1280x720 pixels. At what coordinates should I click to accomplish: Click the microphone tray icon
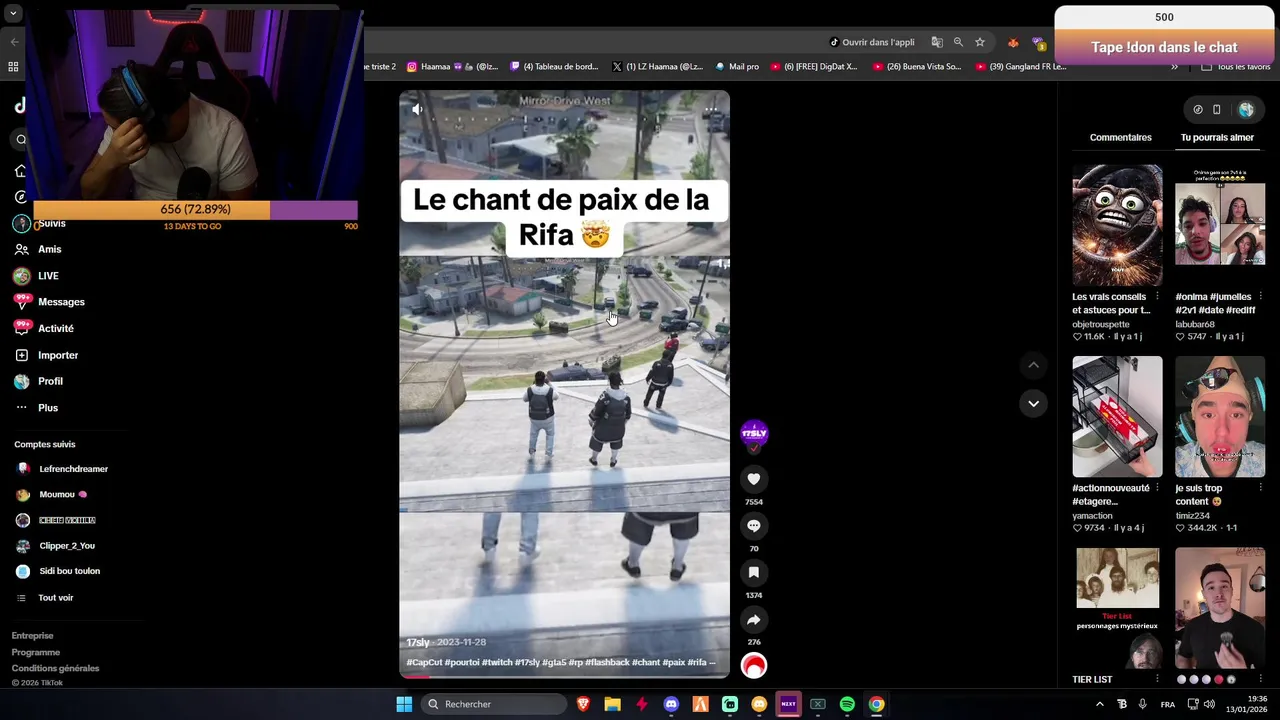click(1142, 704)
